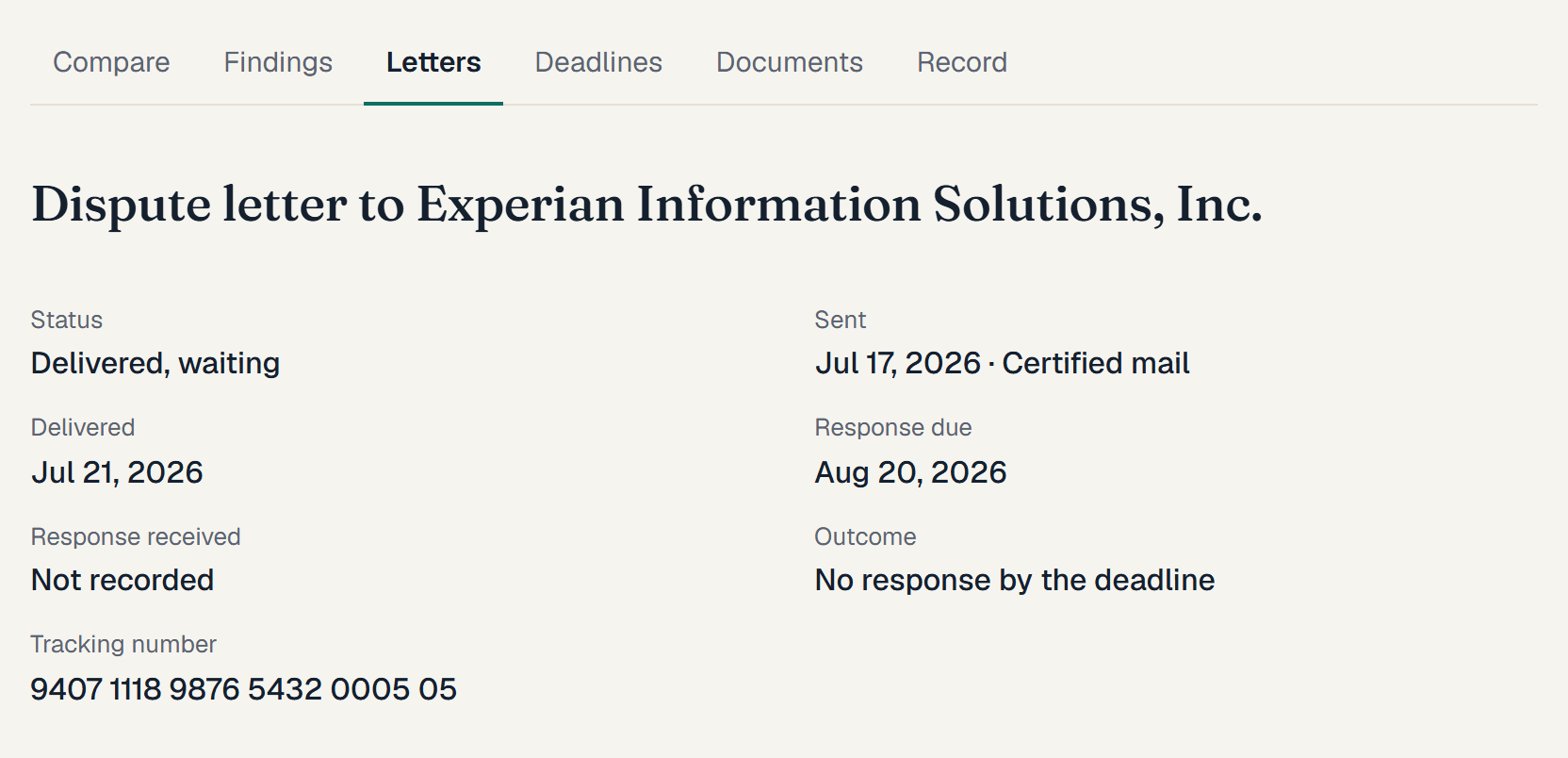
Task: Go to the Deadlines tab
Action: pos(598,62)
